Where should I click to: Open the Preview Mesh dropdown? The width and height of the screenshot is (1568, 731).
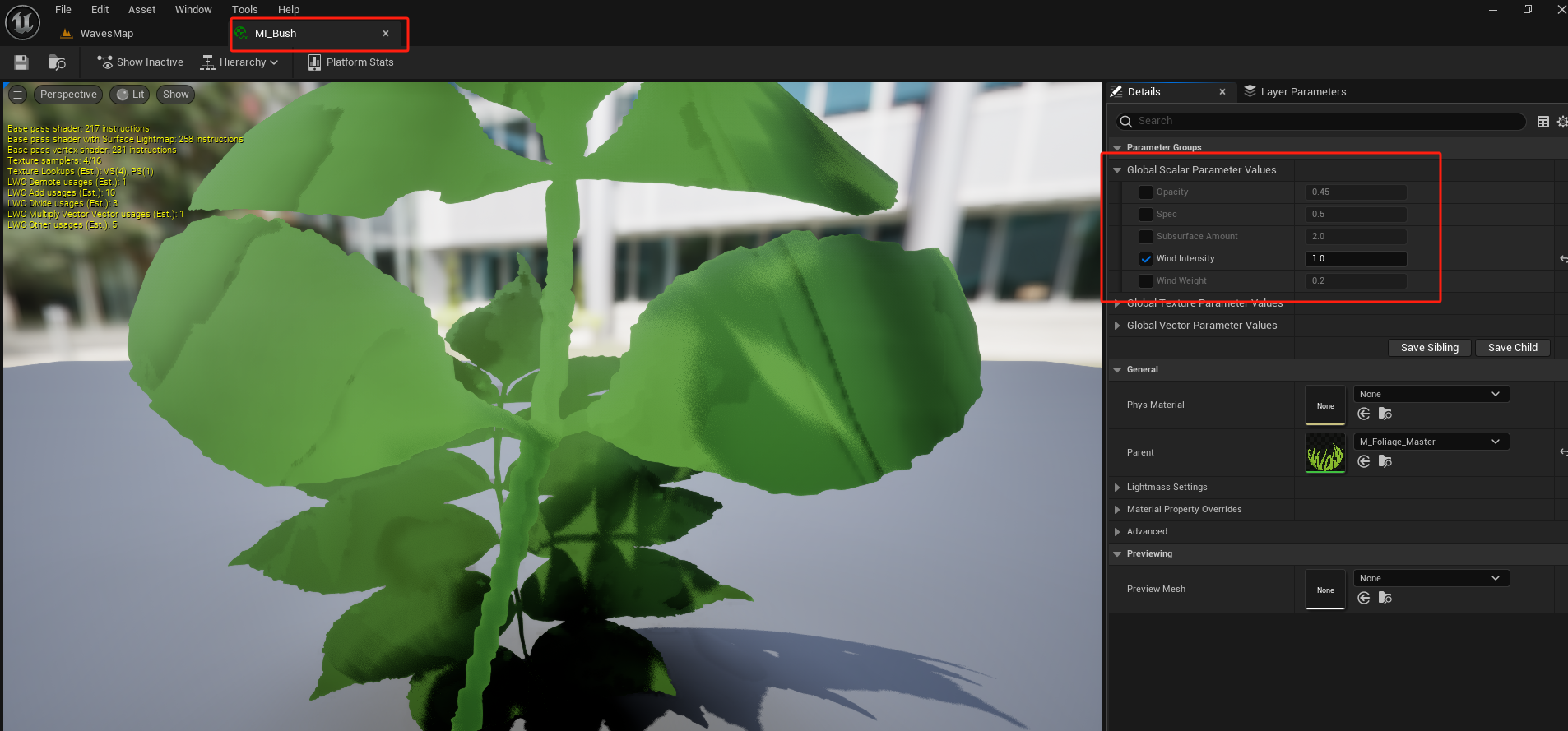tap(1431, 578)
